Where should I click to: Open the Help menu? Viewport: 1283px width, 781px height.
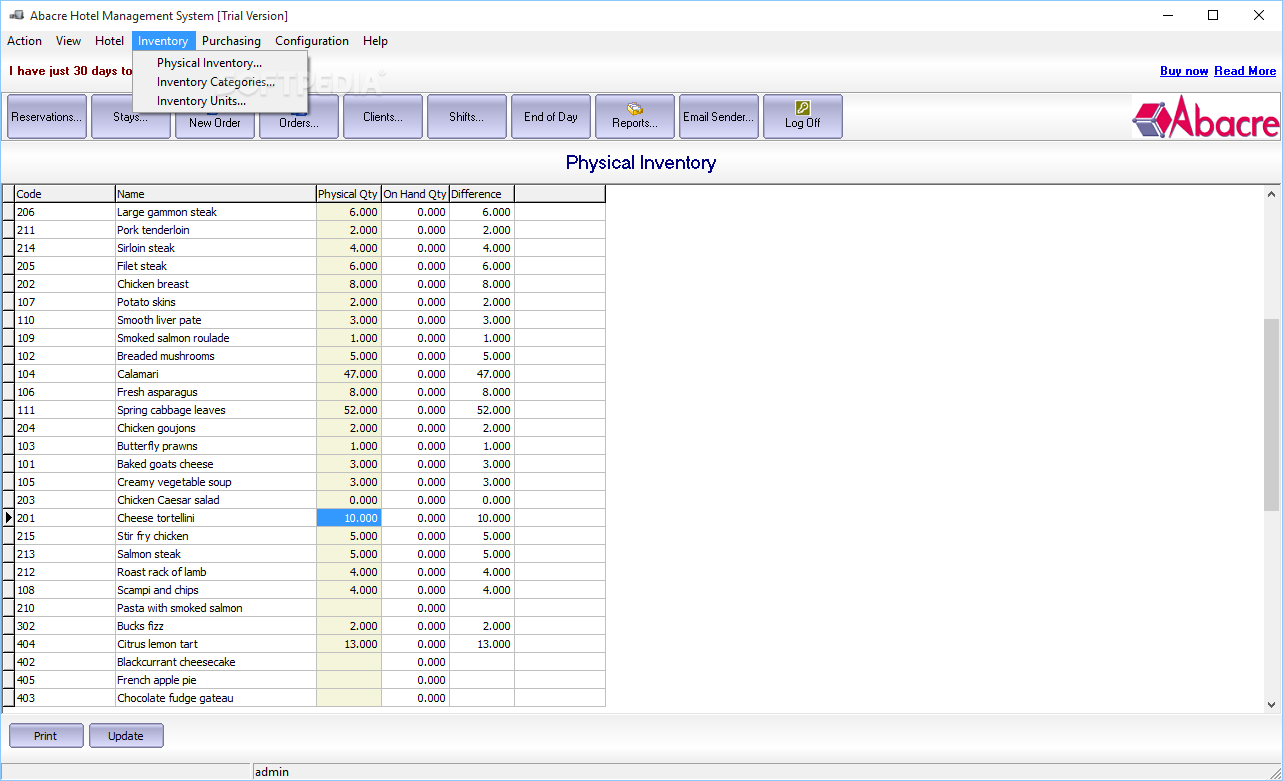point(376,41)
